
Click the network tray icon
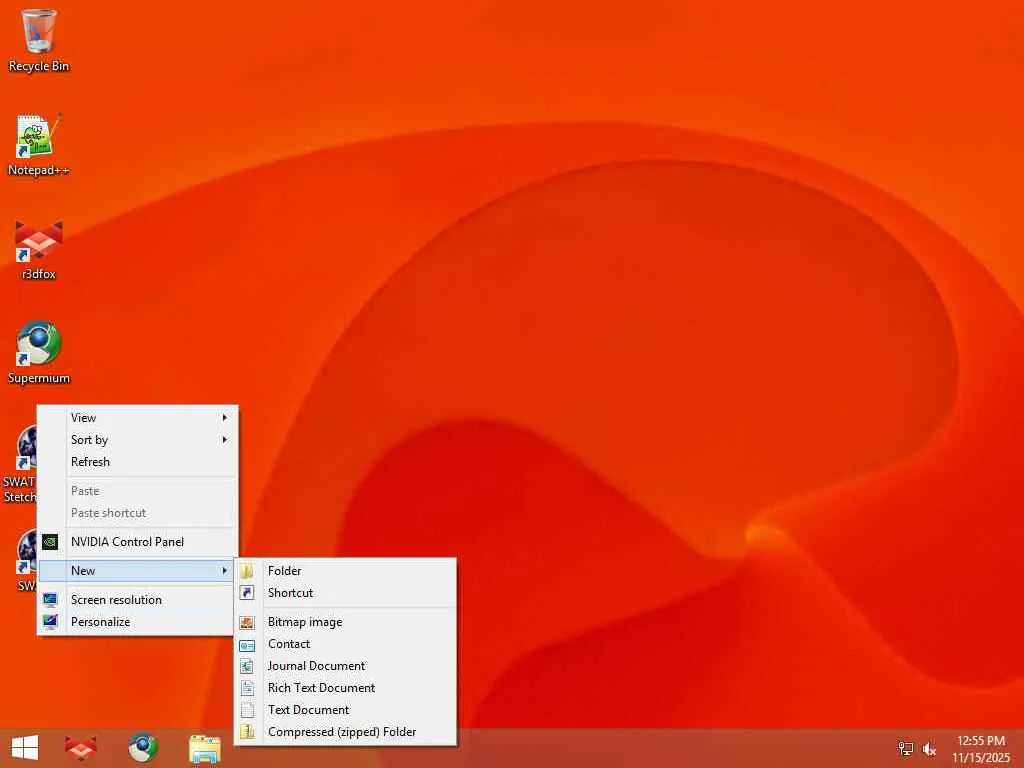pos(905,748)
